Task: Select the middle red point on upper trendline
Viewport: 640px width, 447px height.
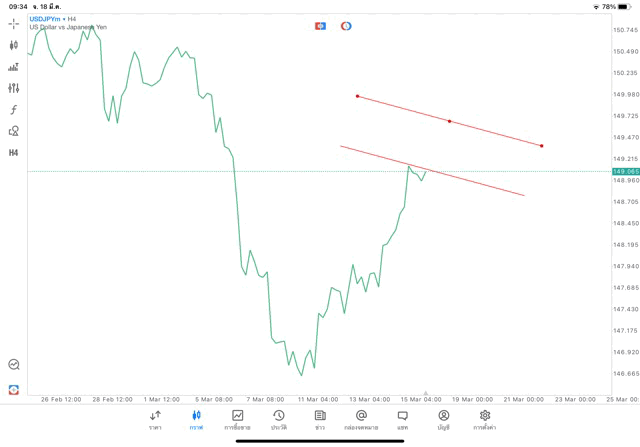Action: (449, 121)
